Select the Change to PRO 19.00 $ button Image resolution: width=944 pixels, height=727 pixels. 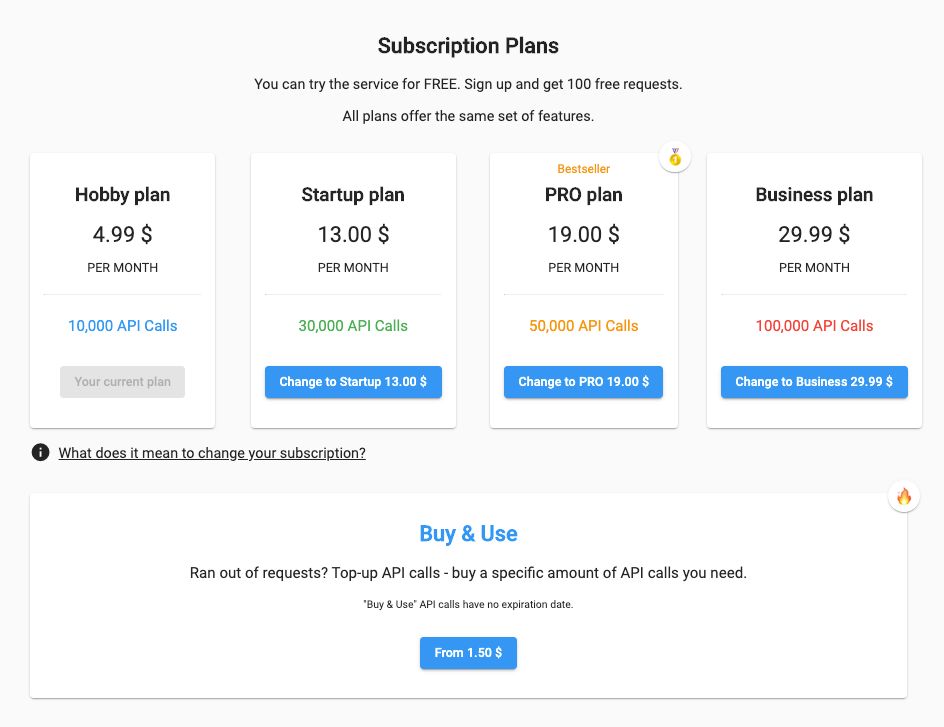(583, 381)
